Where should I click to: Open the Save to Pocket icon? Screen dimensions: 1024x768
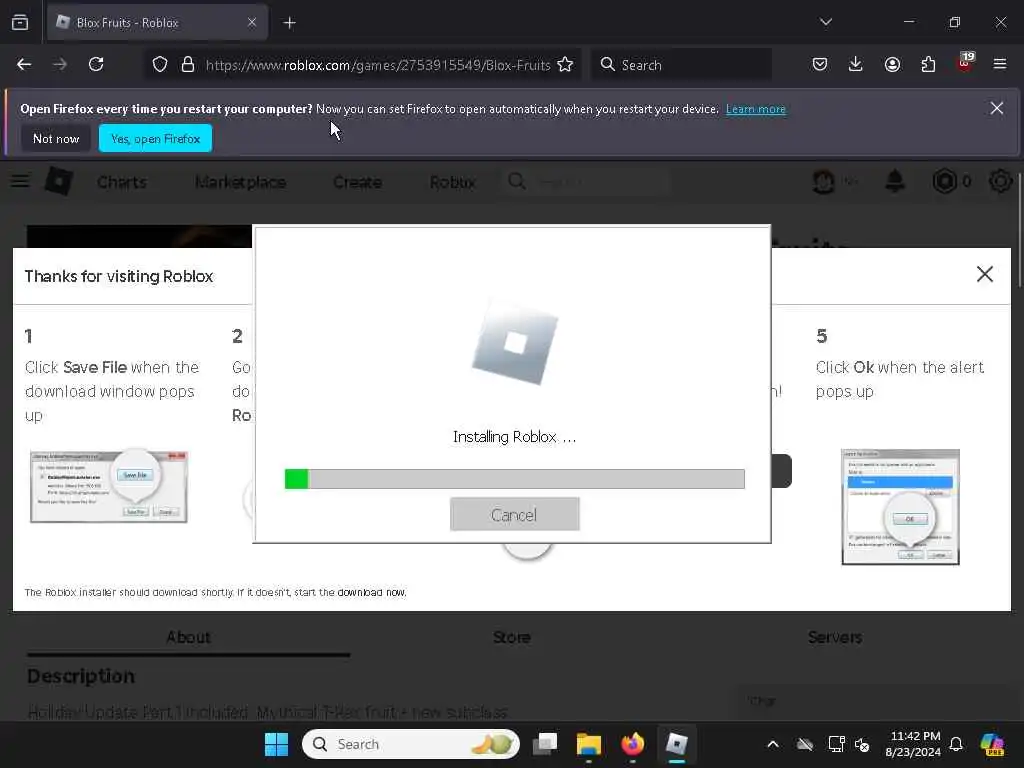click(x=820, y=64)
